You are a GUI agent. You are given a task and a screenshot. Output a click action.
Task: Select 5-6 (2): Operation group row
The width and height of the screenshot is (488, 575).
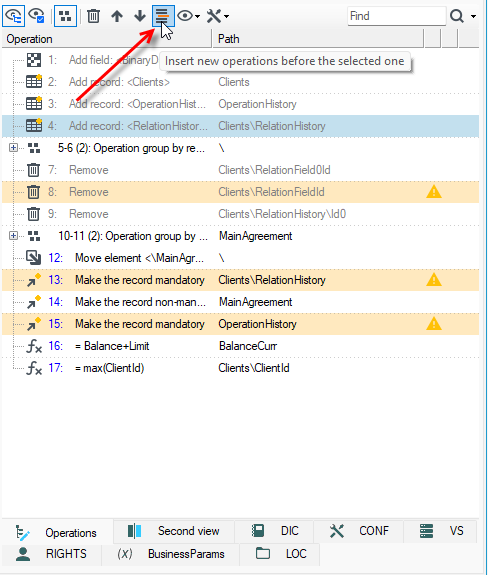click(241, 148)
